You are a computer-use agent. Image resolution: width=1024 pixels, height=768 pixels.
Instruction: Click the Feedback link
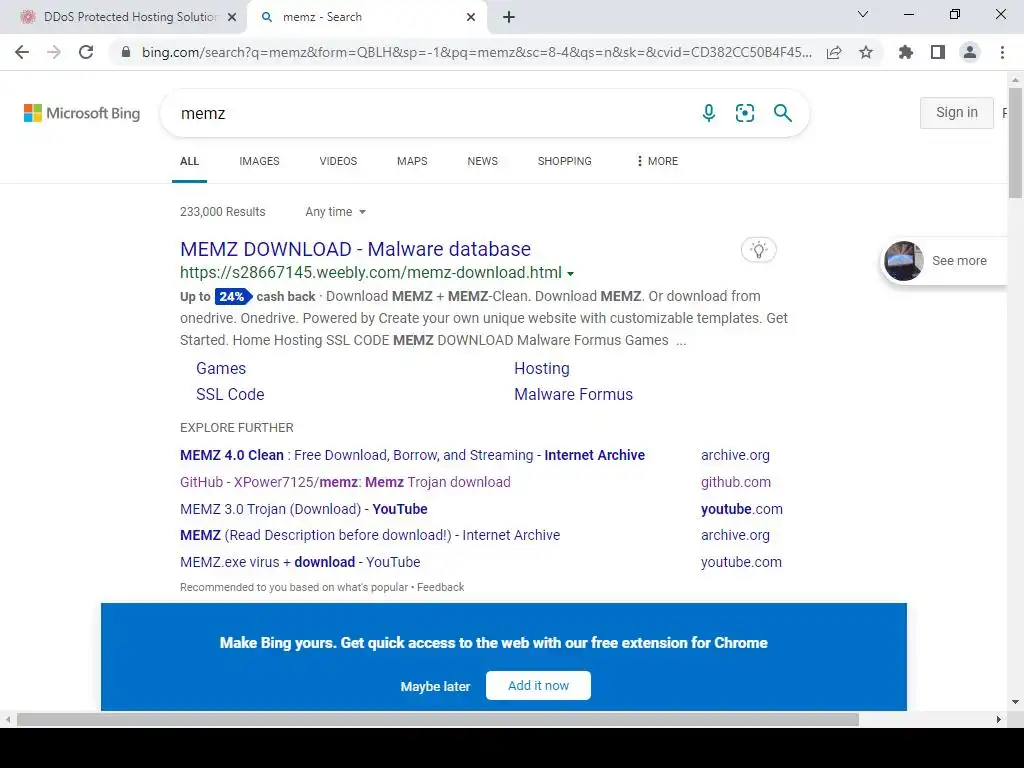tap(440, 587)
